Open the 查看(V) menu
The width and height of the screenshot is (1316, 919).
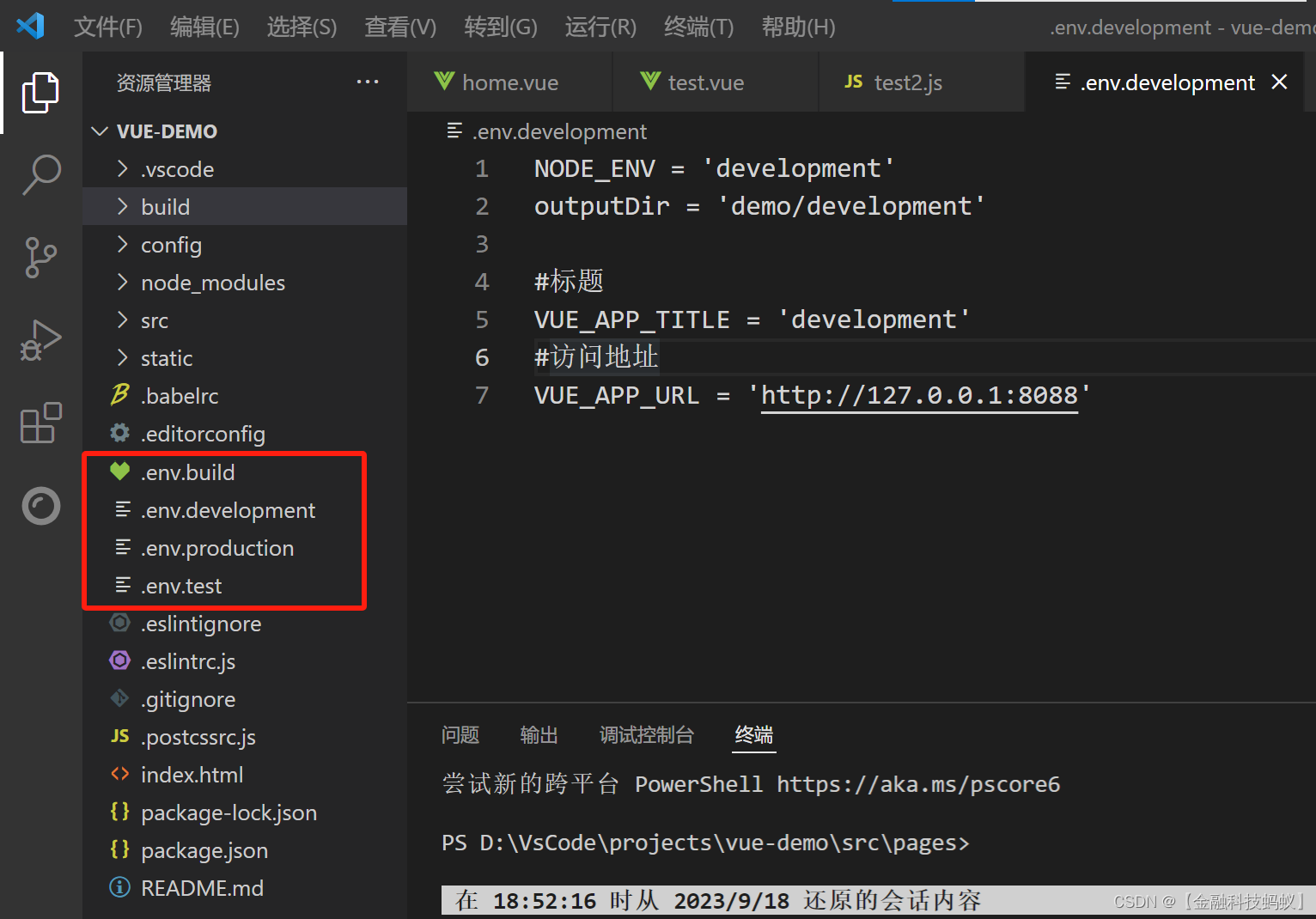(x=400, y=27)
